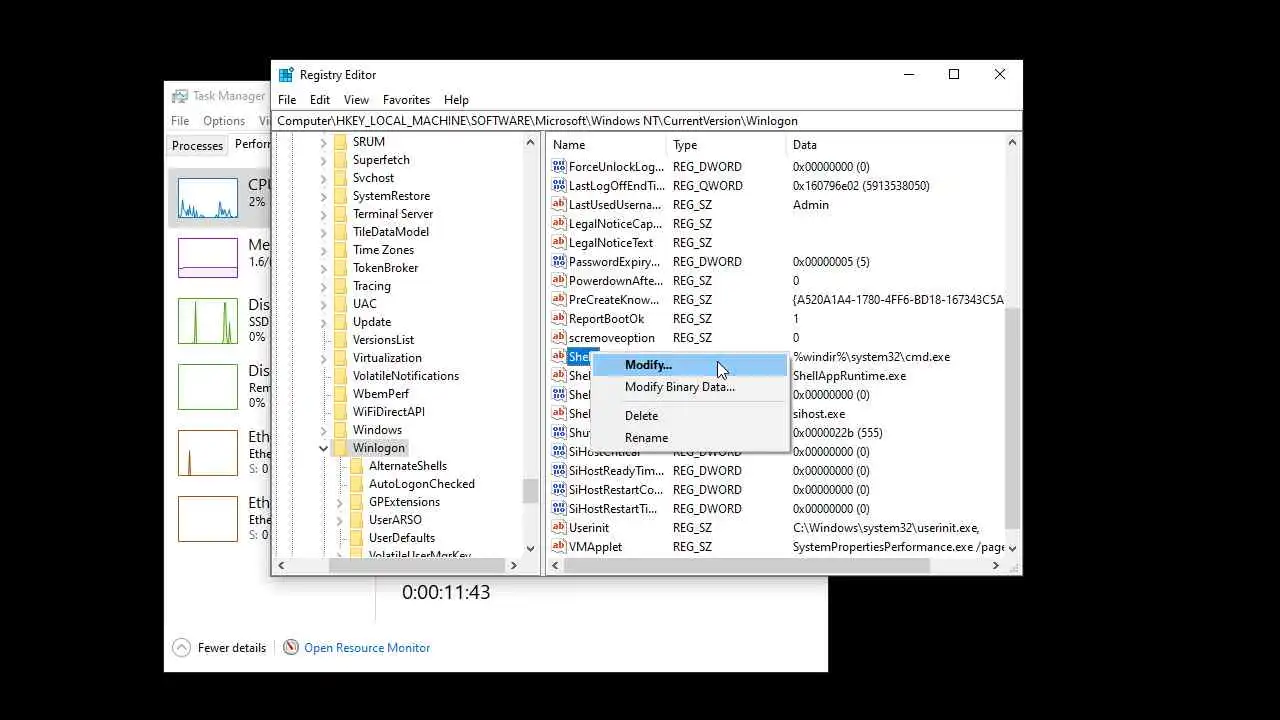Click Open Resource Monitor link
This screenshot has width=1280, height=720.
click(x=367, y=648)
